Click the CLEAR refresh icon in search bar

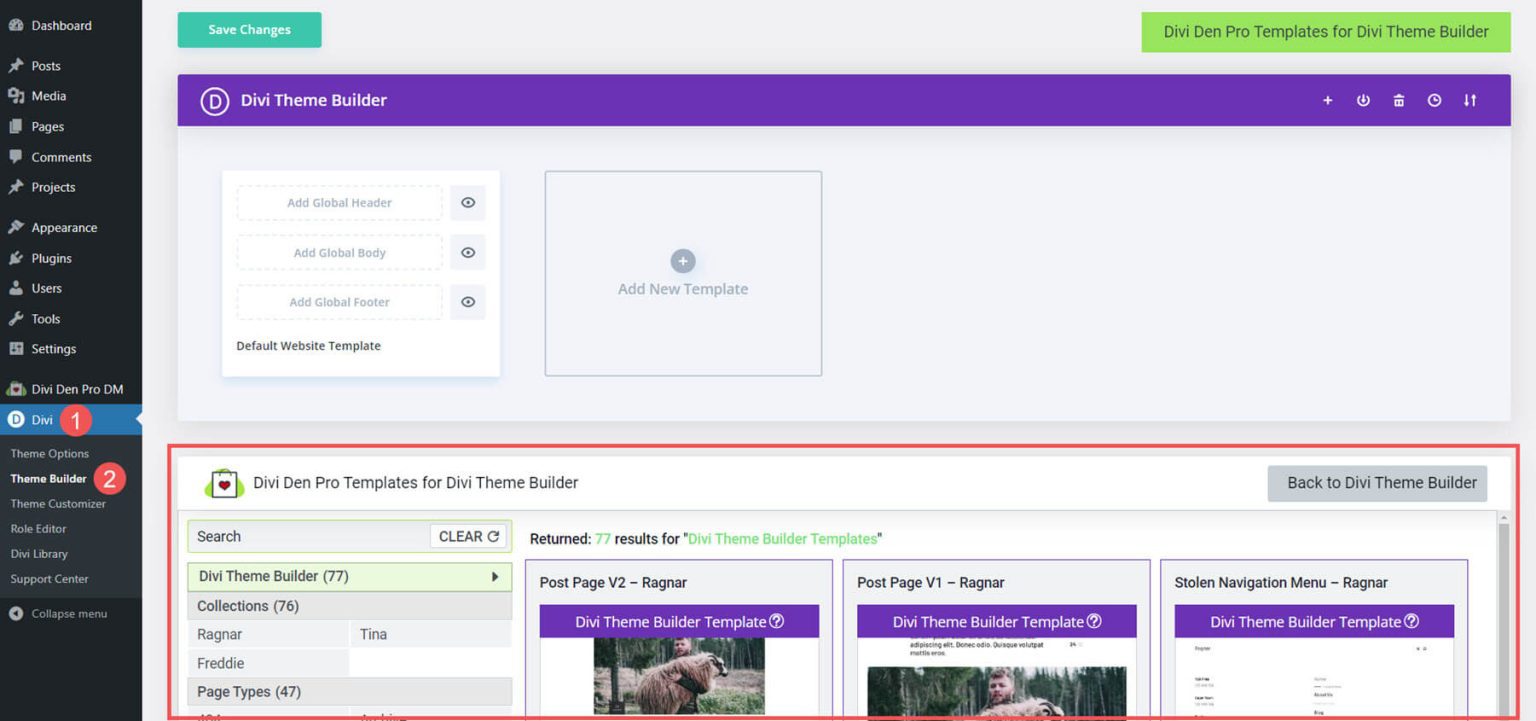pyautogui.click(x=492, y=536)
